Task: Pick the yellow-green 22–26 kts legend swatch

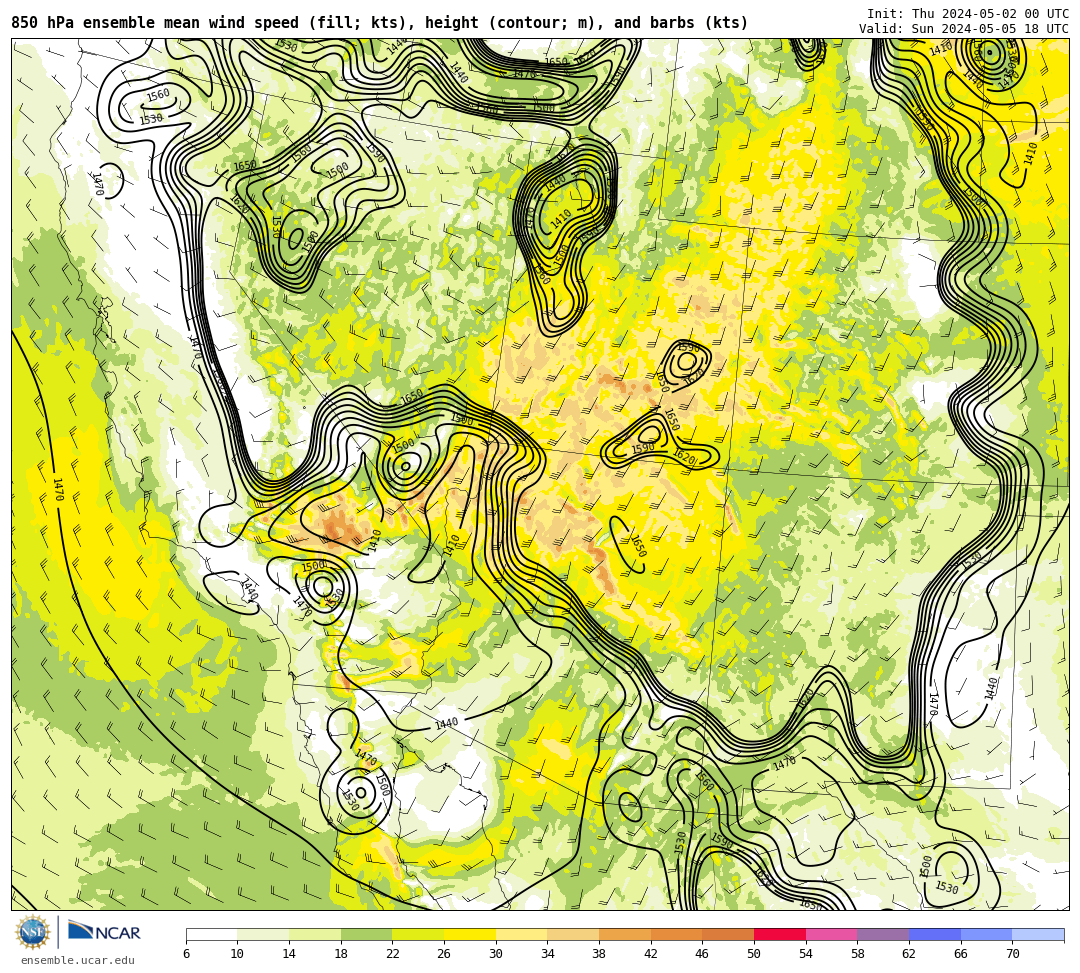Action: [x=418, y=934]
